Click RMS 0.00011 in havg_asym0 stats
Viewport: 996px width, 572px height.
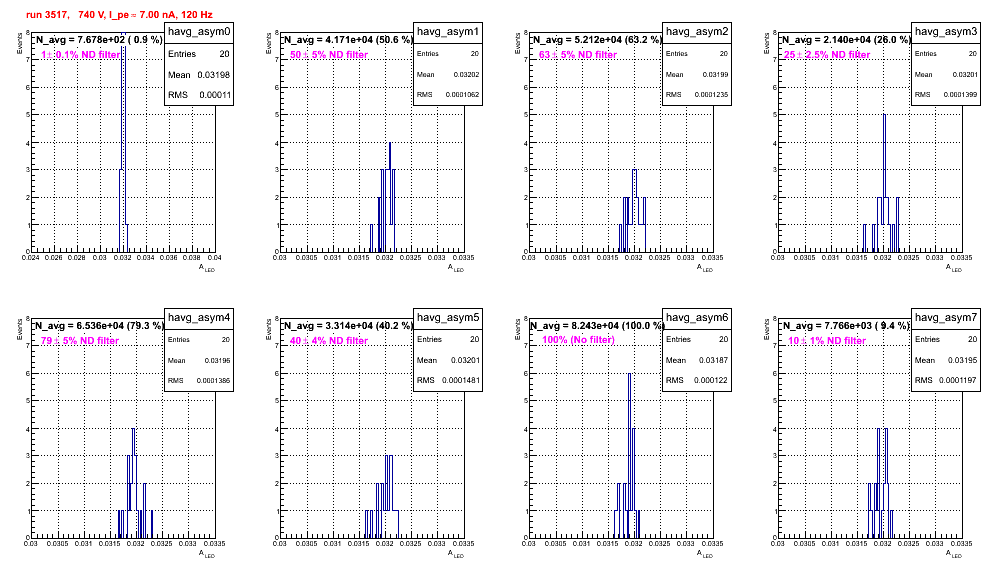(x=199, y=95)
